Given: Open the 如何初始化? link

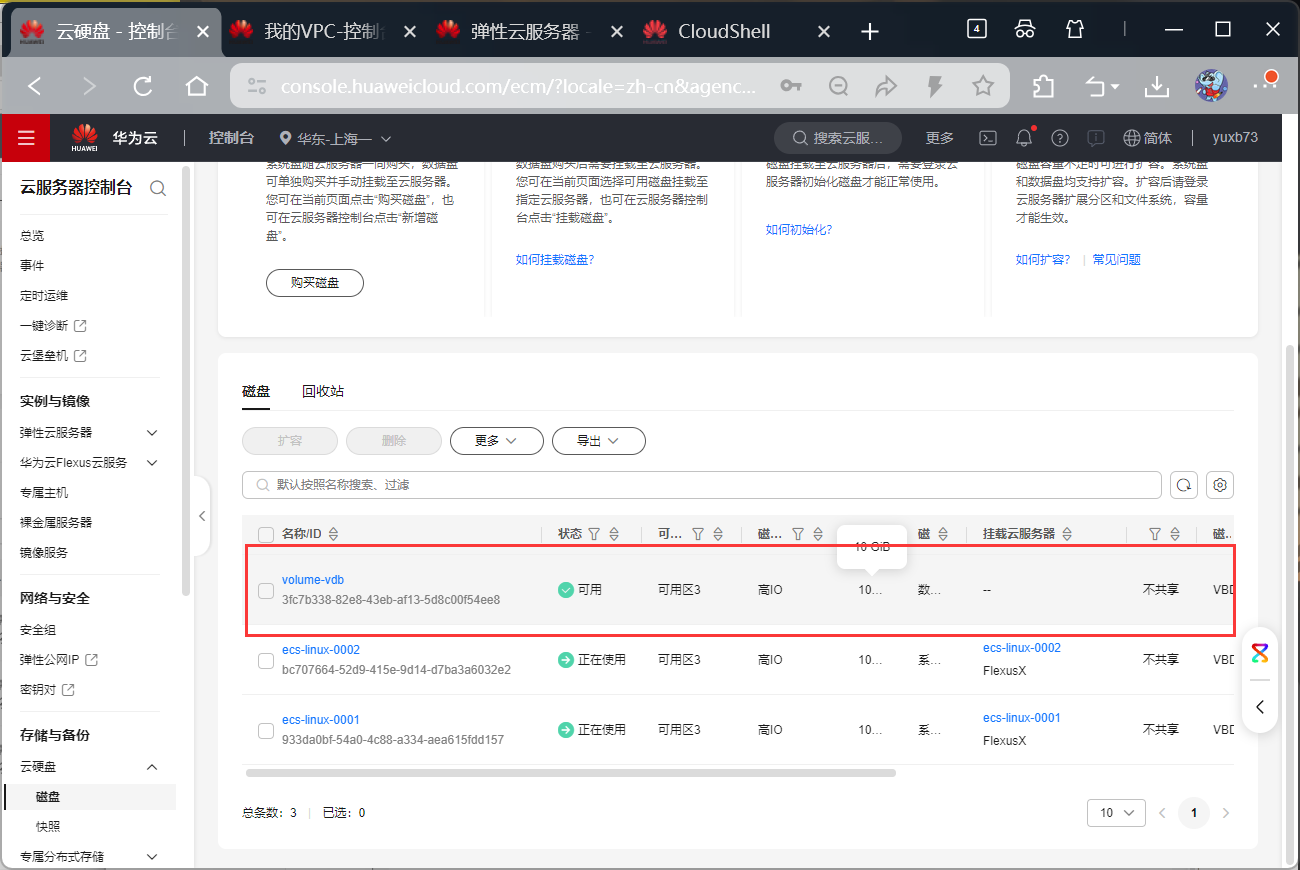Looking at the screenshot, I should [x=799, y=230].
